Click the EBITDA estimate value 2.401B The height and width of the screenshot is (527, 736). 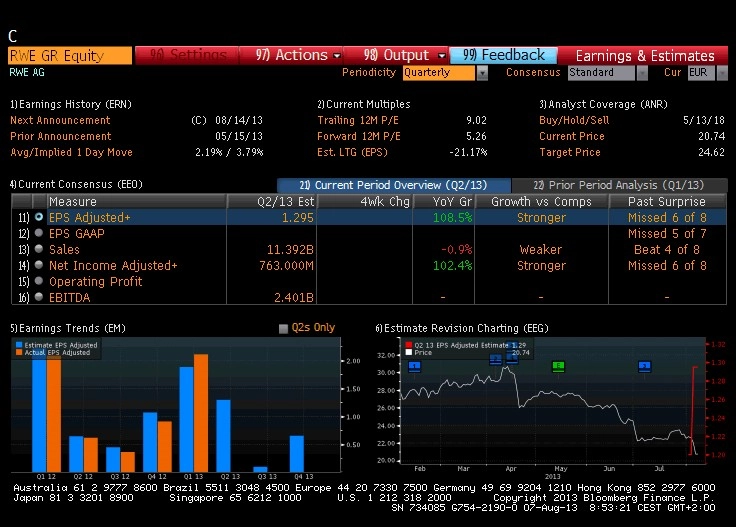[294, 297]
